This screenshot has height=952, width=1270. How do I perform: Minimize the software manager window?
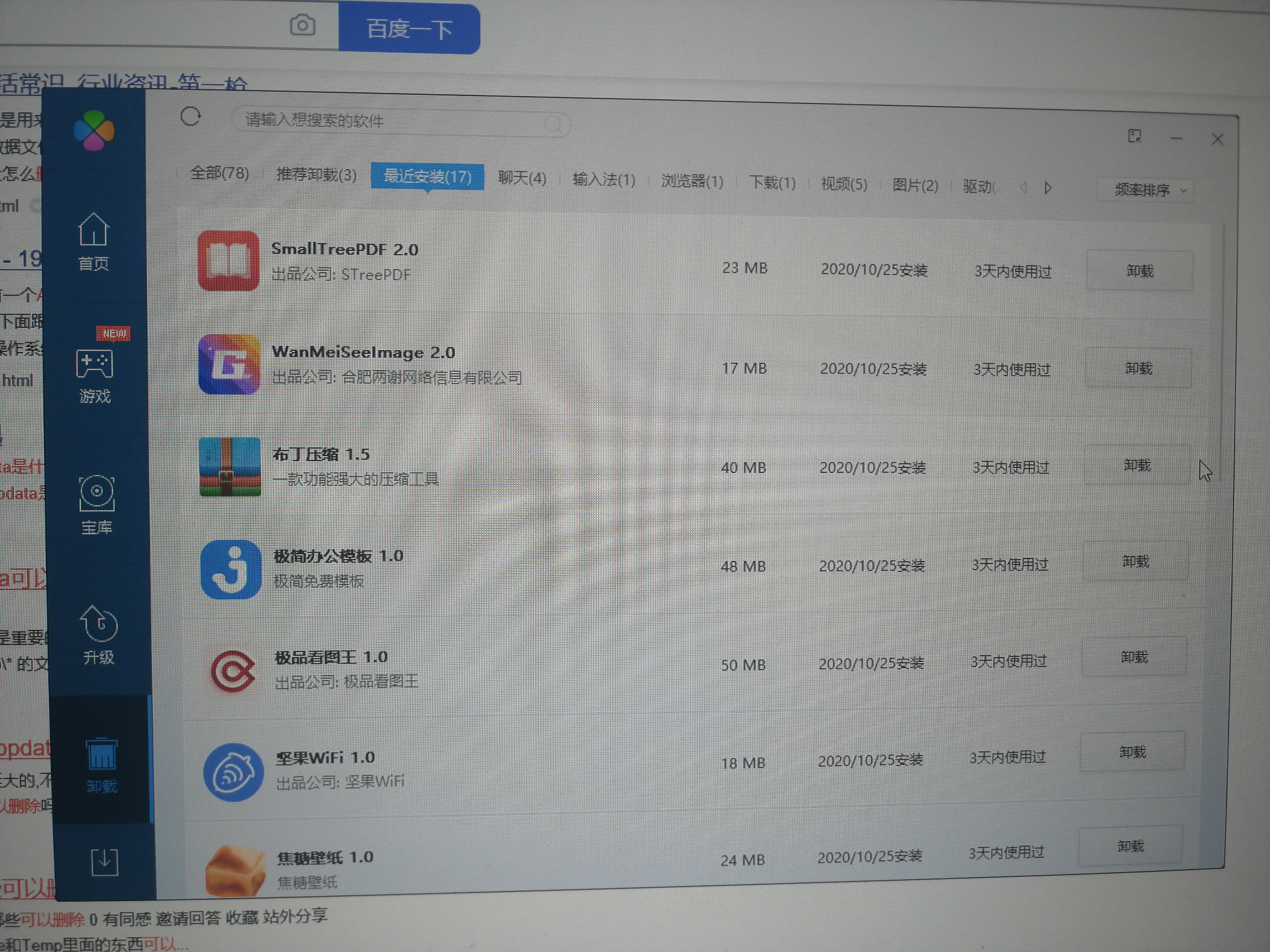click(1176, 138)
